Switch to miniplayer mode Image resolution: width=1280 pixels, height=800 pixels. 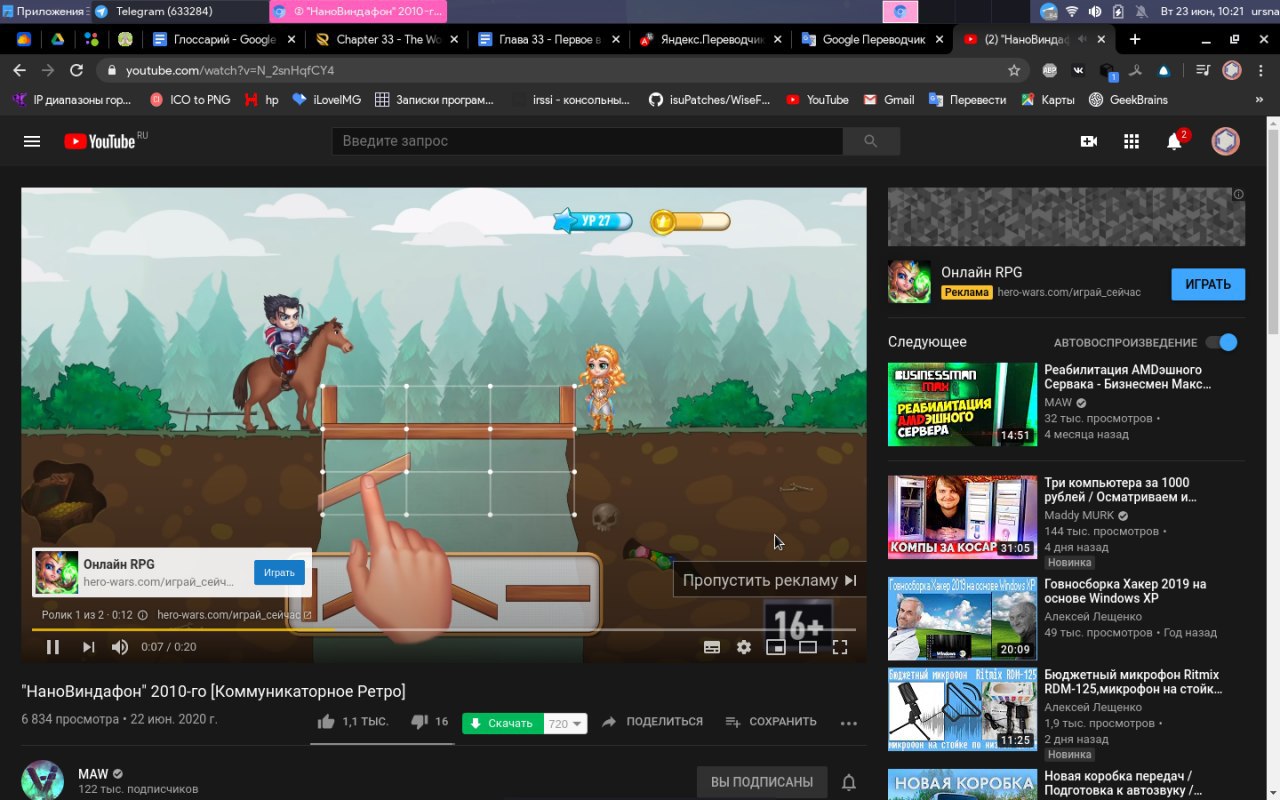(775, 647)
